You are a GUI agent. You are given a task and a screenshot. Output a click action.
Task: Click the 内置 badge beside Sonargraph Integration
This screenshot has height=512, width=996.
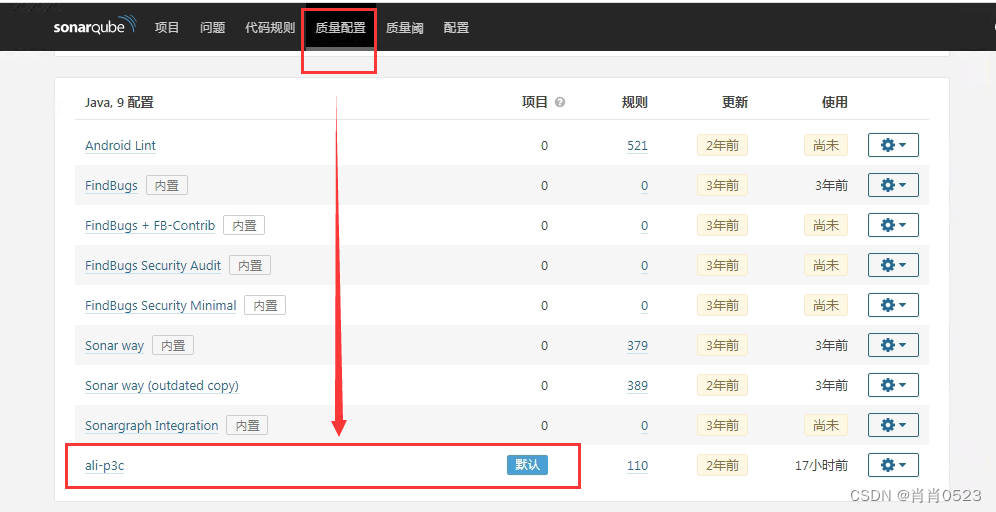(x=247, y=426)
